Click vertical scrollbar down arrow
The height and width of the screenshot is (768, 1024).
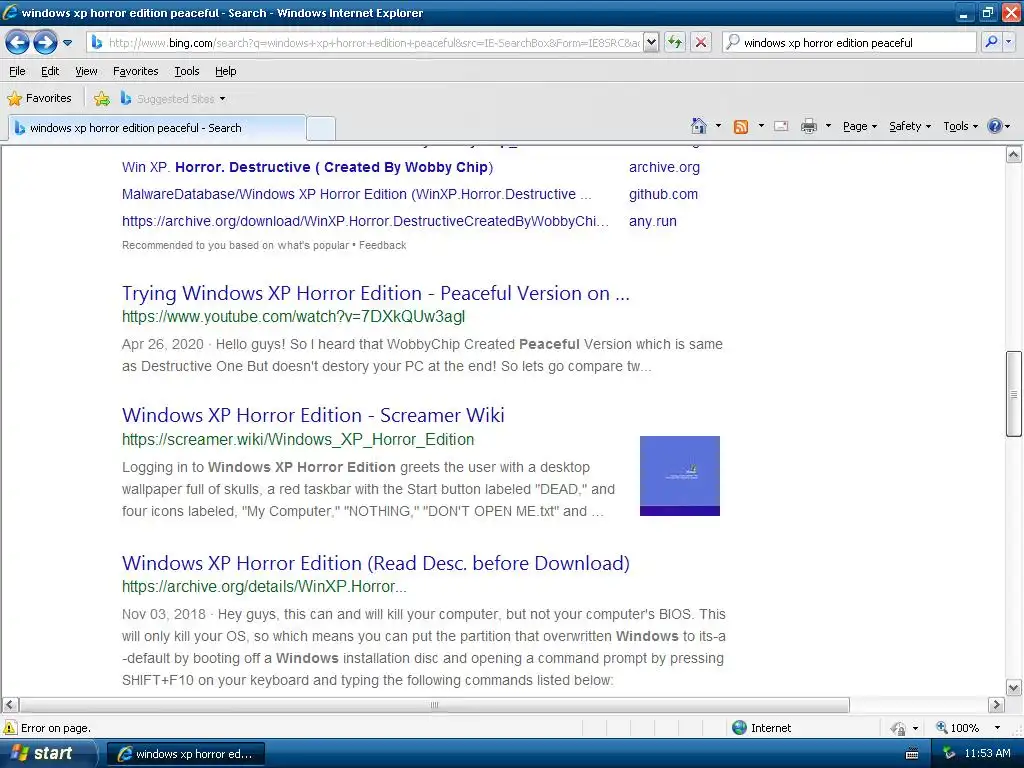[x=1014, y=688]
